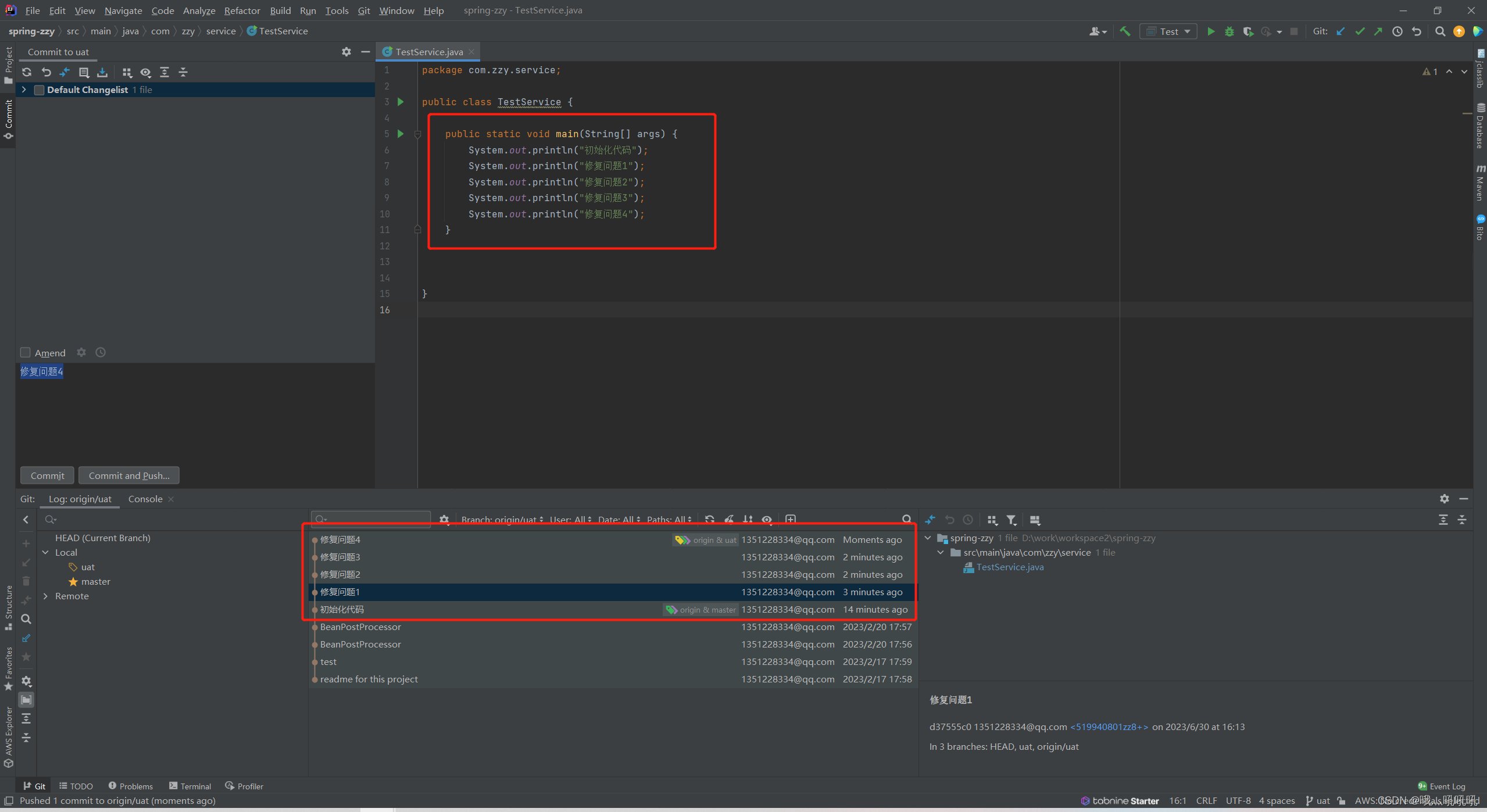1487x812 pixels.
Task: Click Cherry-pick icon in Git log toolbar
Action: point(729,519)
